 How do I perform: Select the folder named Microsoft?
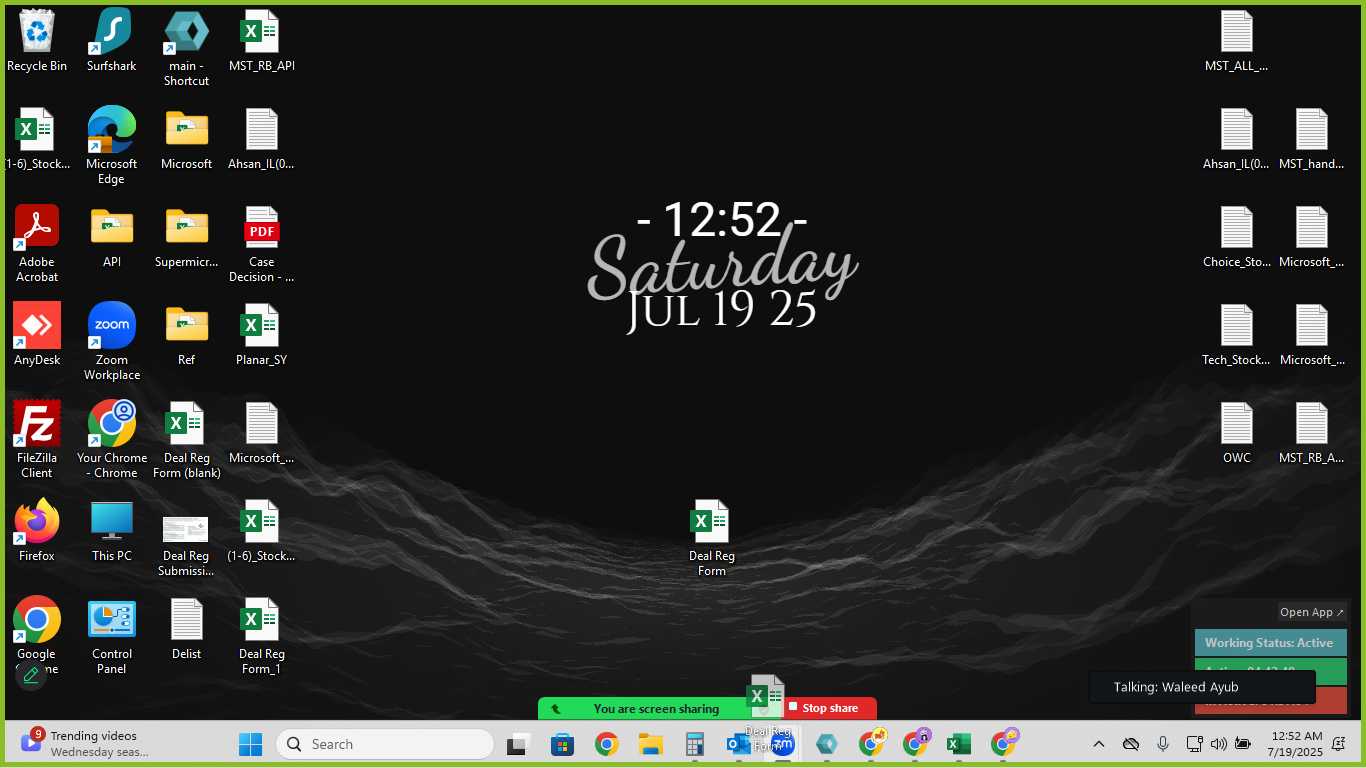coord(186,139)
